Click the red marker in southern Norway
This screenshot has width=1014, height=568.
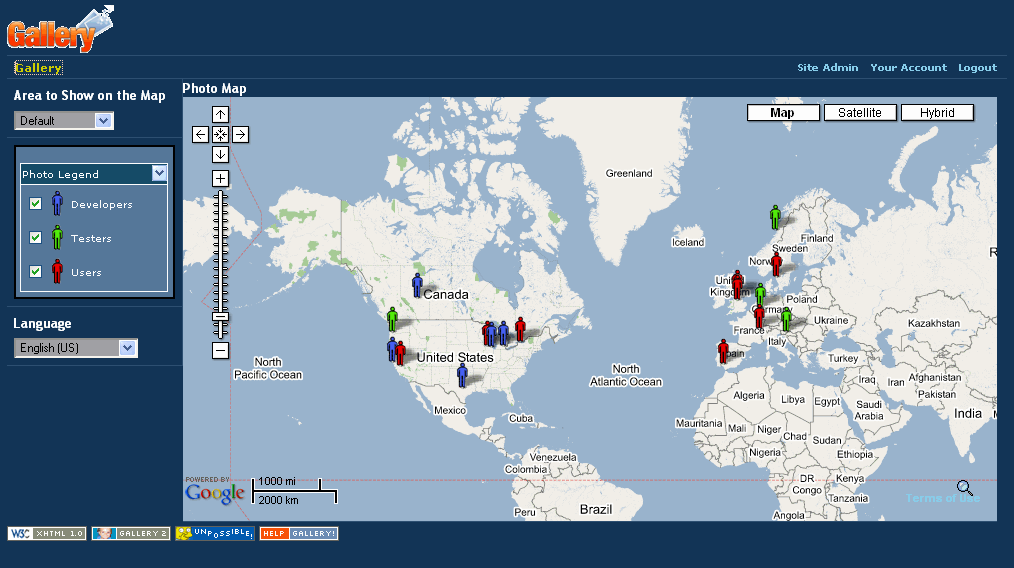pos(777,264)
